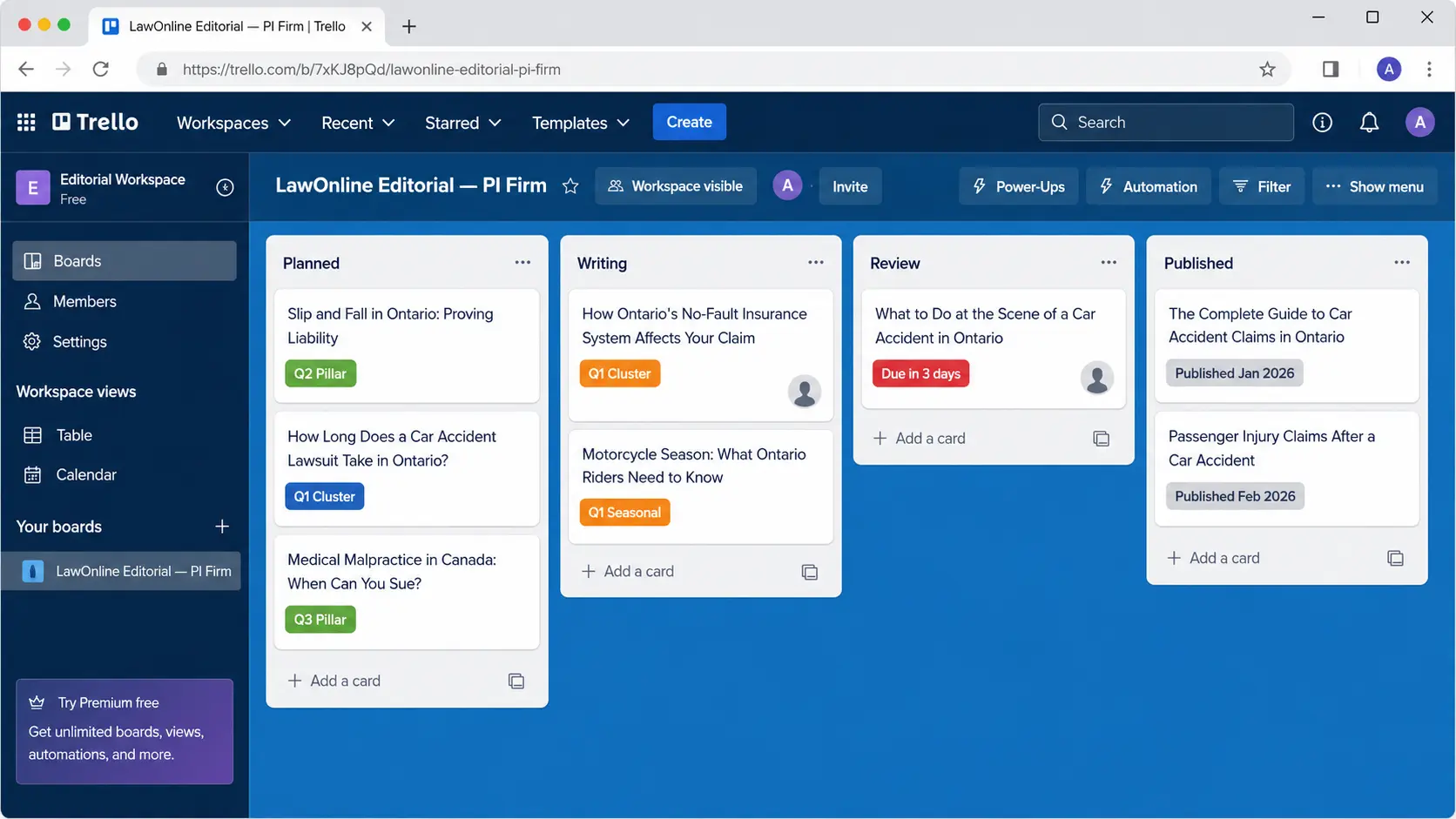Expand the Templates dropdown
1456x819 pixels.
pyautogui.click(x=581, y=123)
